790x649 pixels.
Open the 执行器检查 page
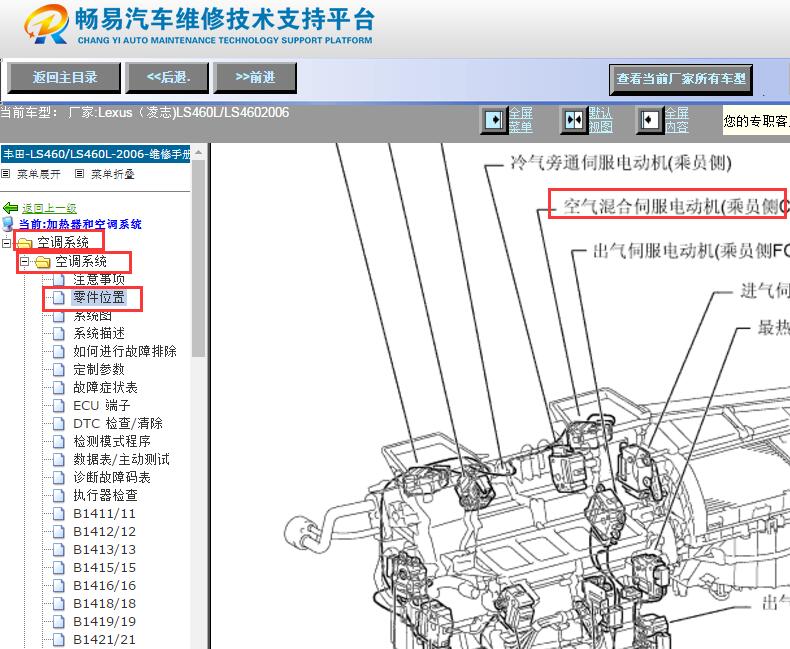coord(105,495)
